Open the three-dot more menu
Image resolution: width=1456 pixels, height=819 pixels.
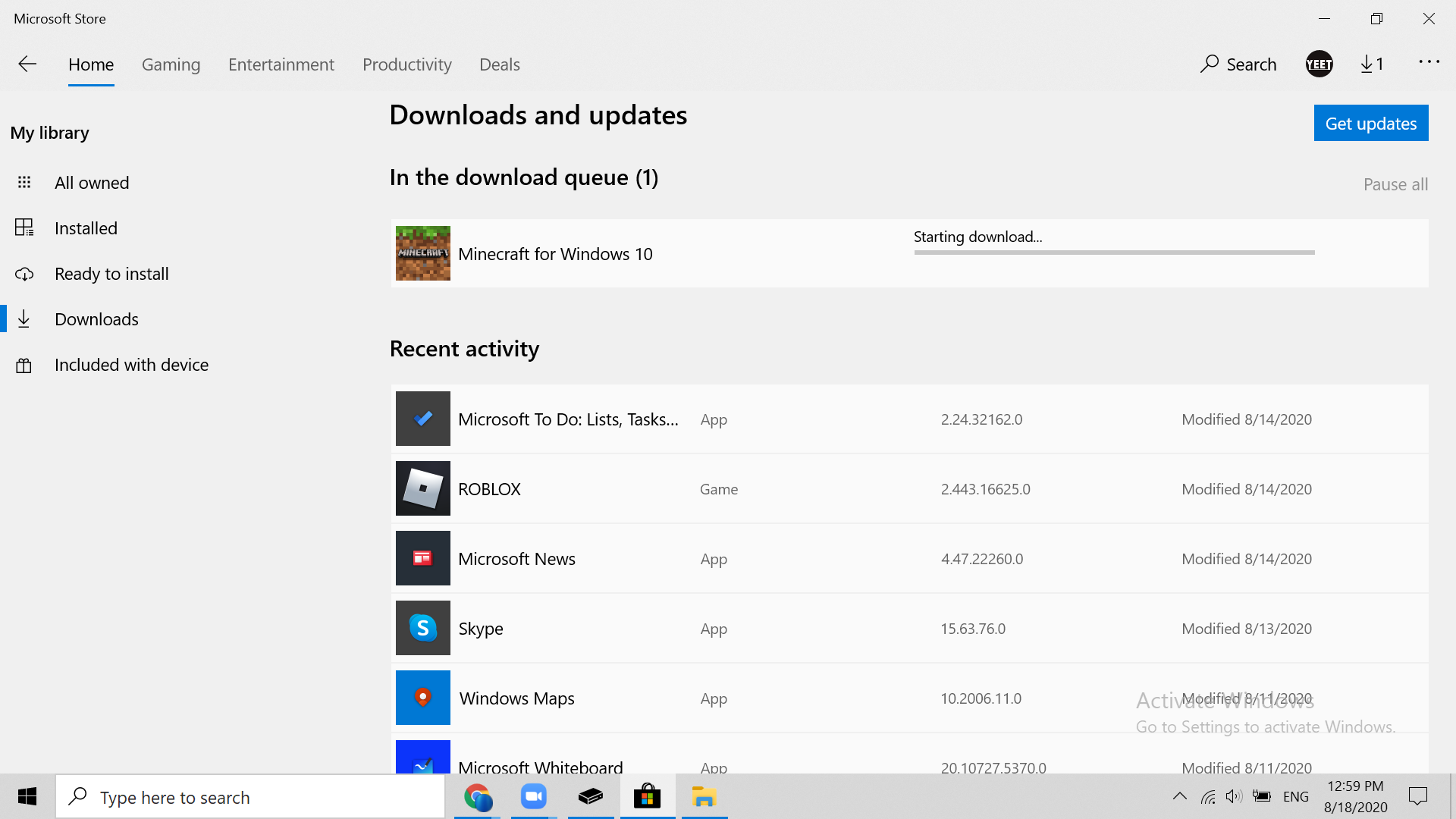[1429, 62]
